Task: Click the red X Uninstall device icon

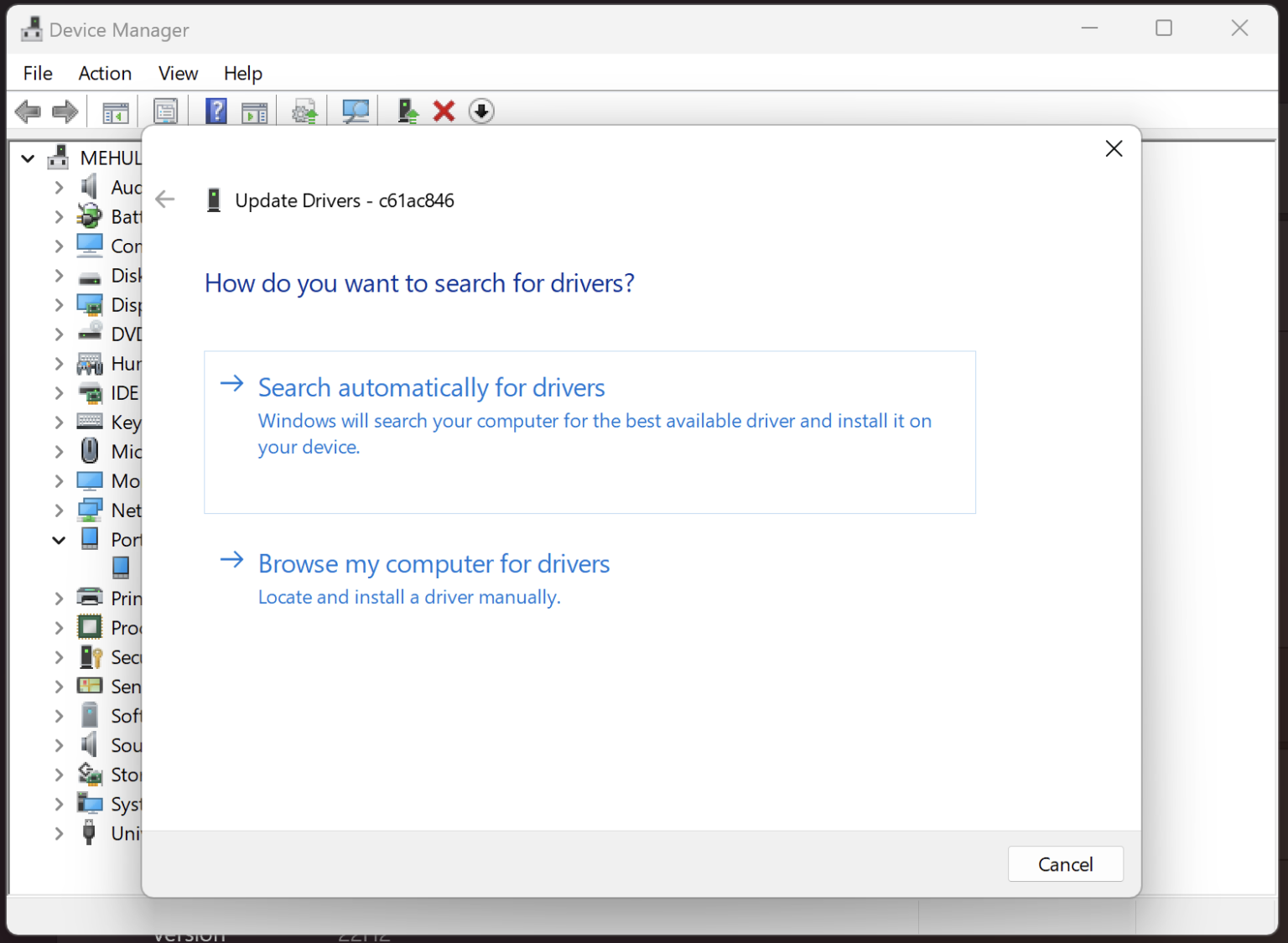Action: click(444, 111)
